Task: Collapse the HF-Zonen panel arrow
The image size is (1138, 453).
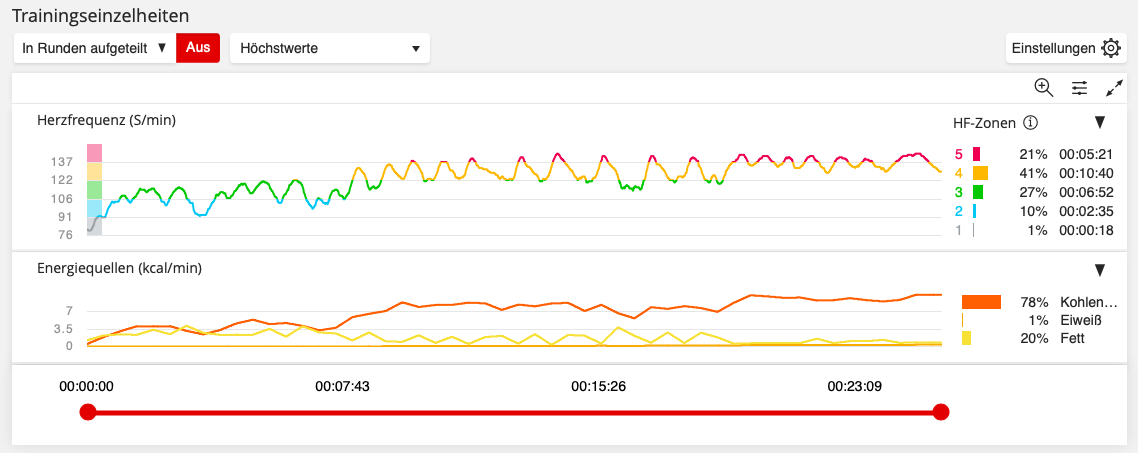Action: (x=1100, y=122)
